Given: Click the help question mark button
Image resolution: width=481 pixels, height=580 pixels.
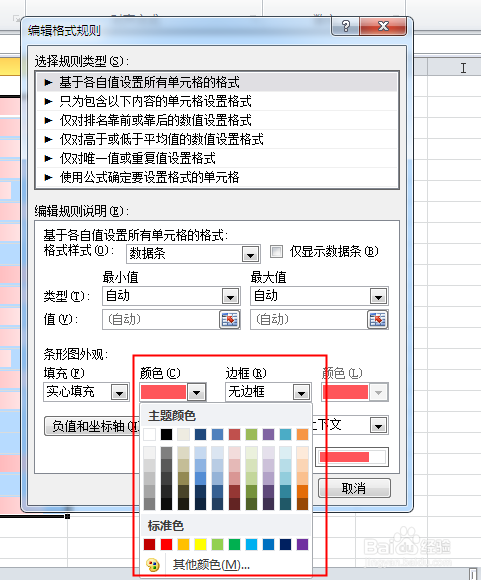Looking at the screenshot, I should [346, 26].
